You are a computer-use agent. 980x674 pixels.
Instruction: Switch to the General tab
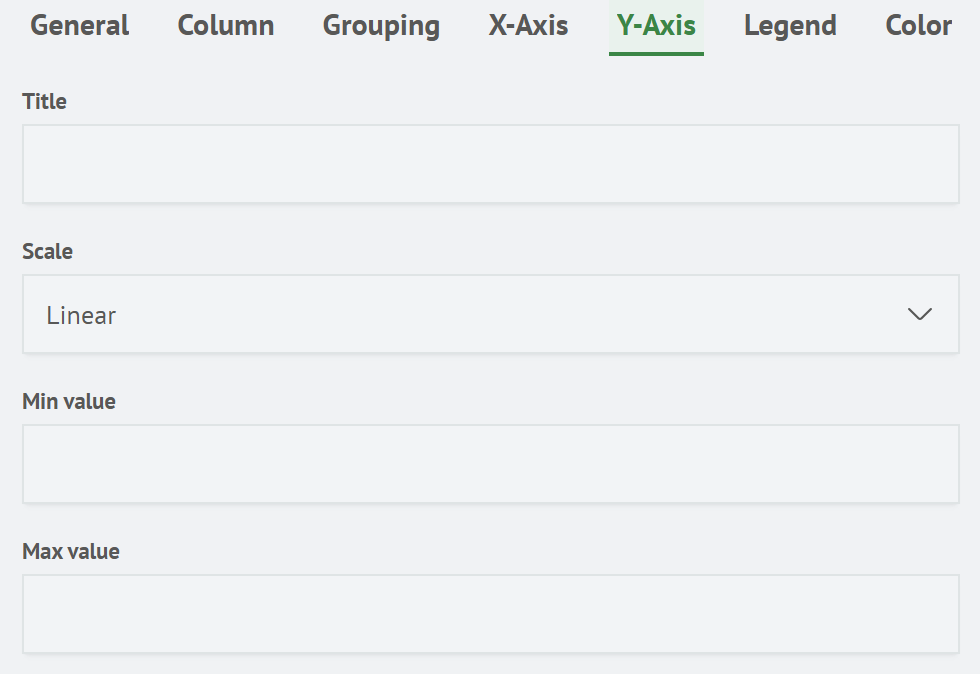click(80, 26)
